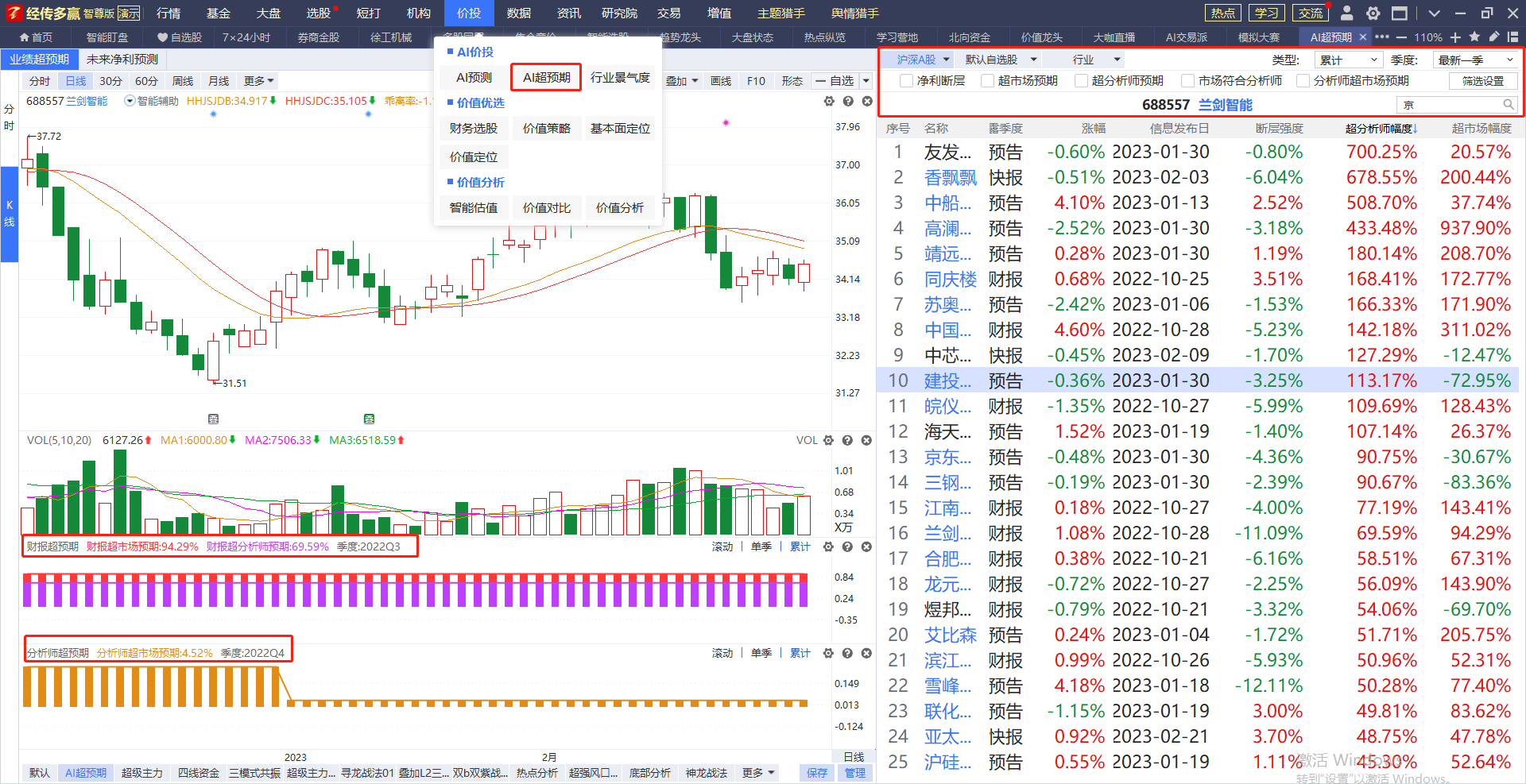This screenshot has height=784, width=1526.
Task: Switch to 未来净利预测 tab
Action: 122,60
